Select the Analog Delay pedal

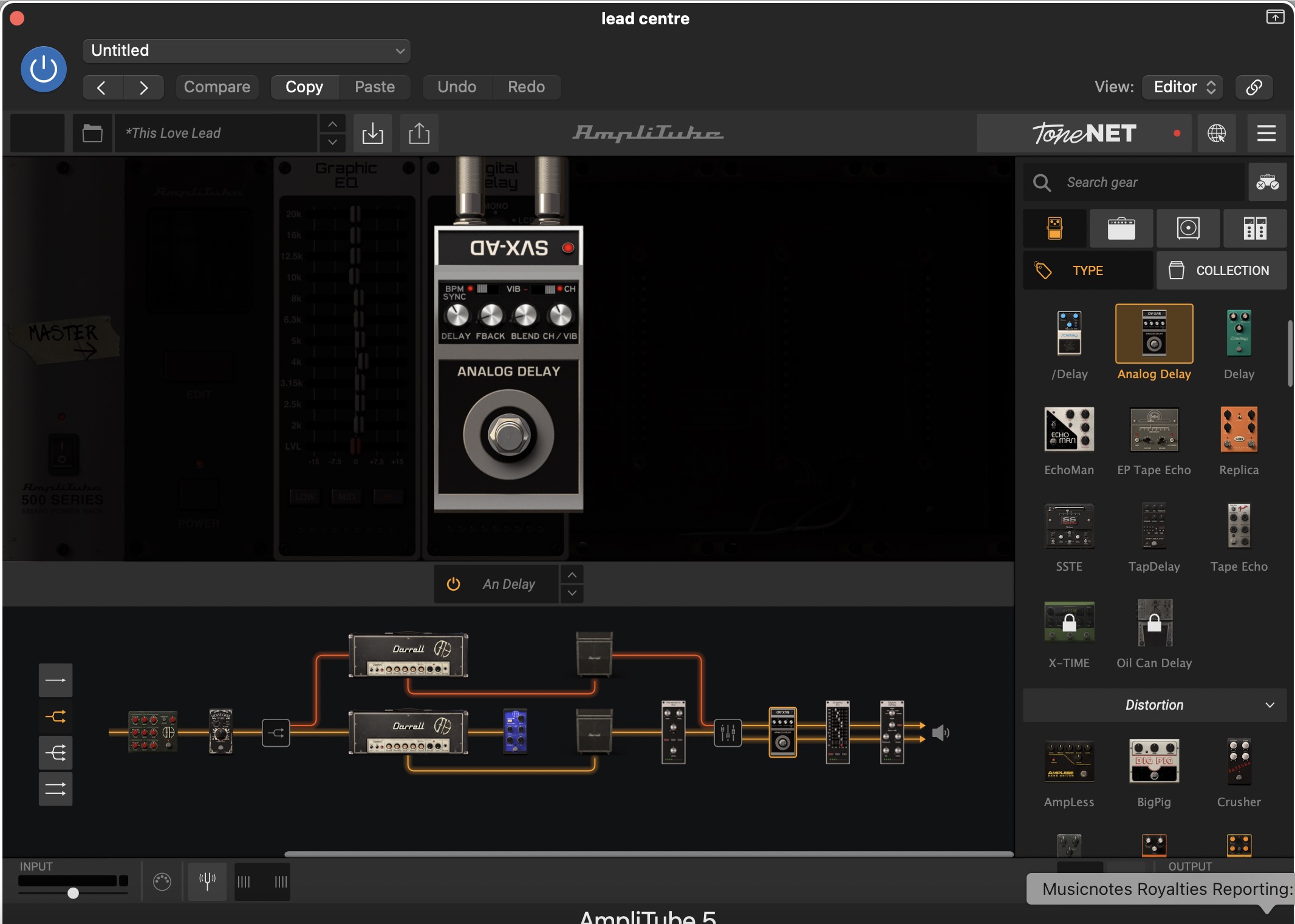click(x=1154, y=333)
